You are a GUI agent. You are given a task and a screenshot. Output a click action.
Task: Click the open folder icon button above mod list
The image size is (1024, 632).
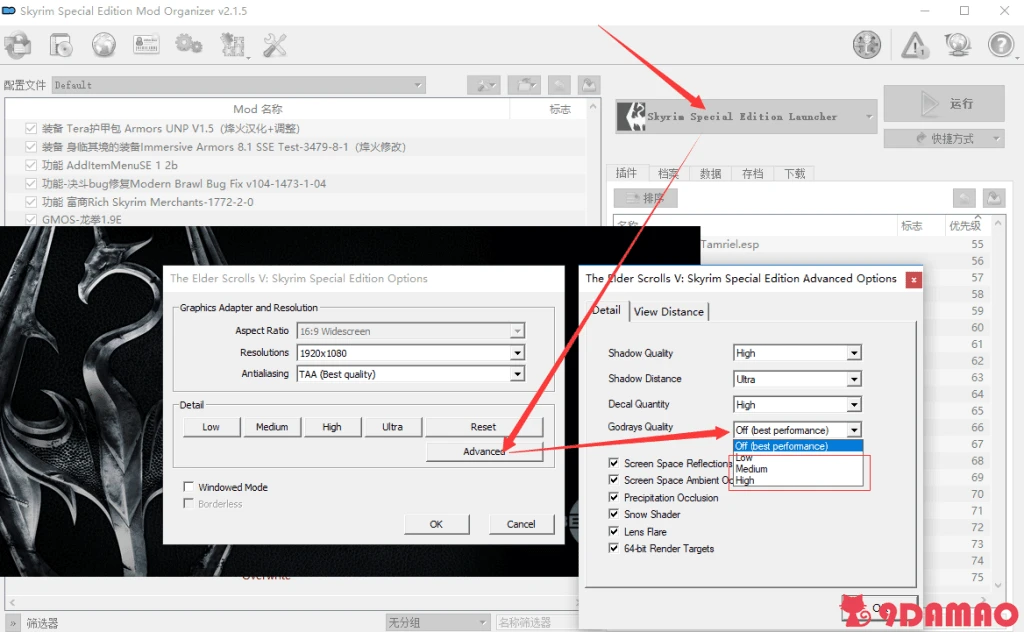(524, 85)
